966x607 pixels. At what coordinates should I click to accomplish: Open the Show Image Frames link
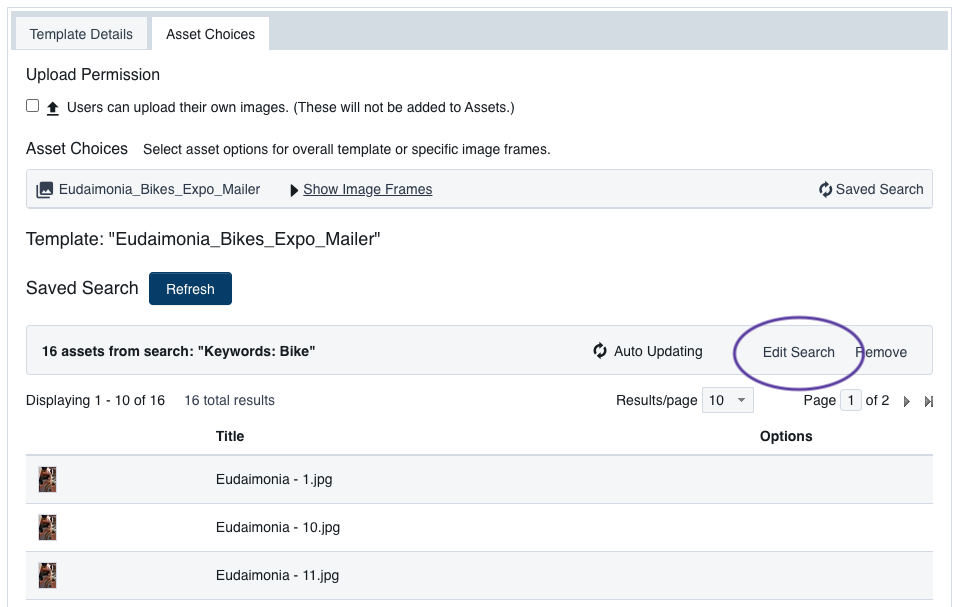pos(368,189)
